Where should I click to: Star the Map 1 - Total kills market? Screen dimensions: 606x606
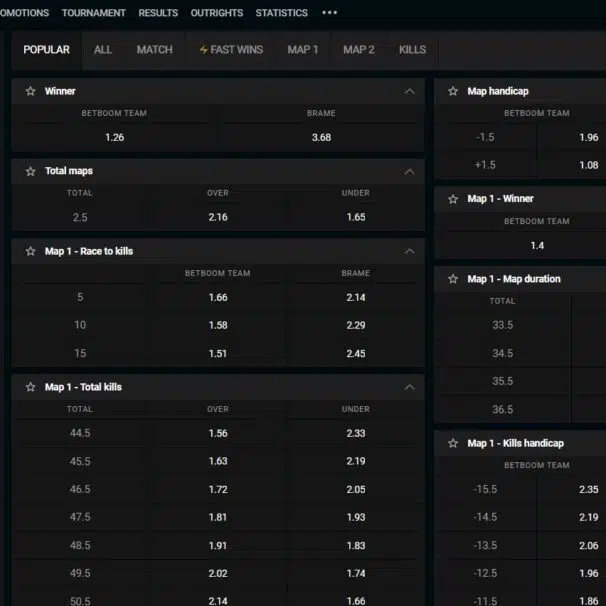tap(31, 387)
